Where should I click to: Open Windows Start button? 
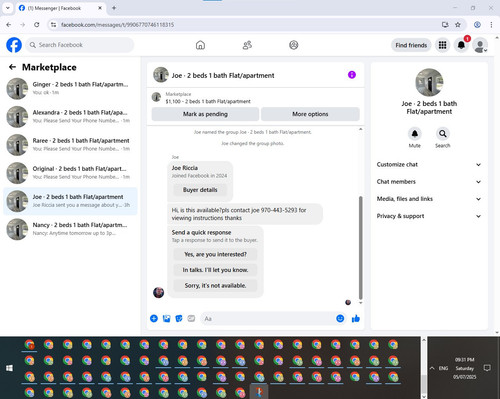tap(9, 368)
